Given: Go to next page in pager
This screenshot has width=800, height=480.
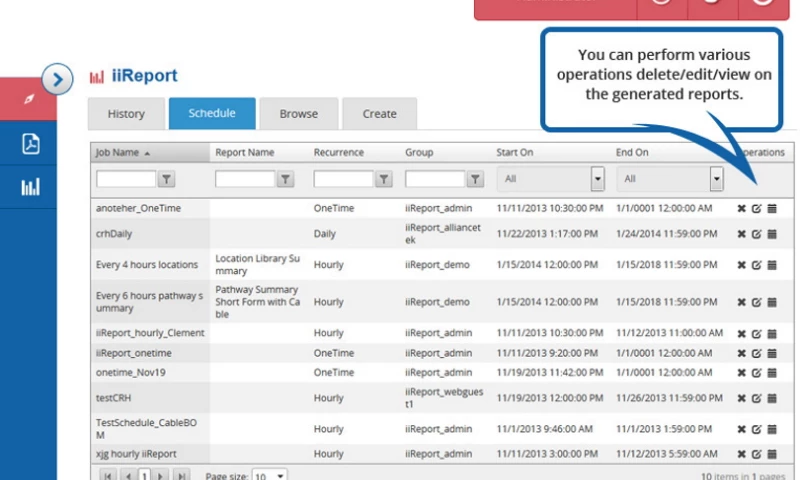Looking at the screenshot, I should [x=160, y=475].
